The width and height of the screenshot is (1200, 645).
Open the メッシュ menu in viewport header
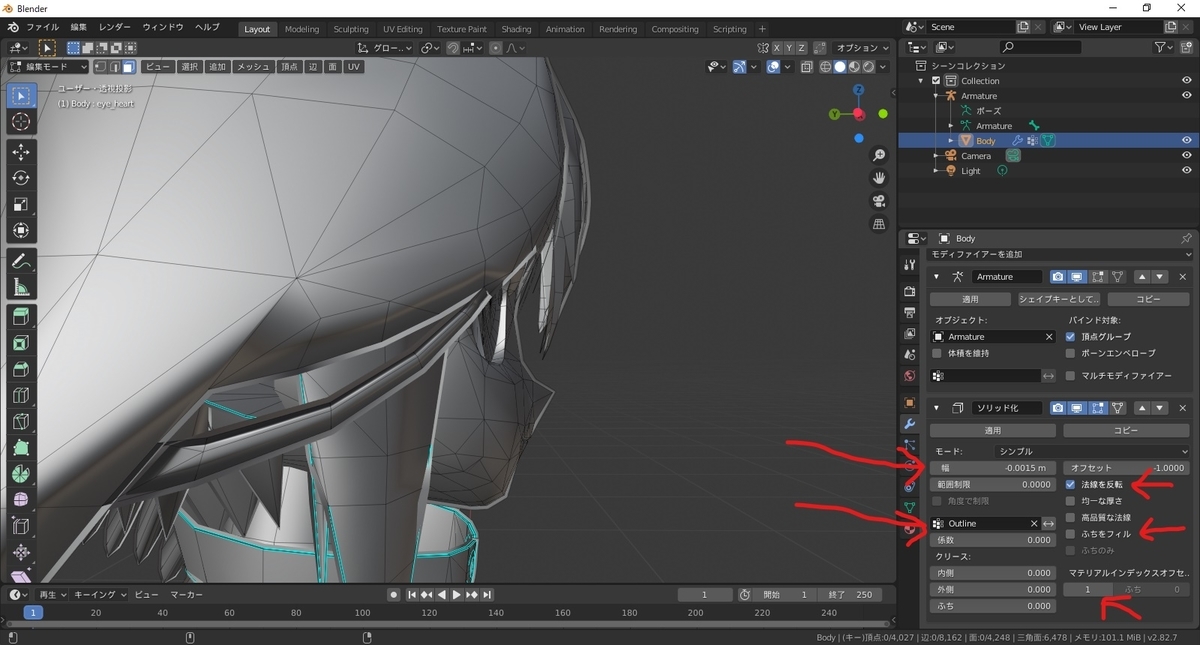pos(253,67)
